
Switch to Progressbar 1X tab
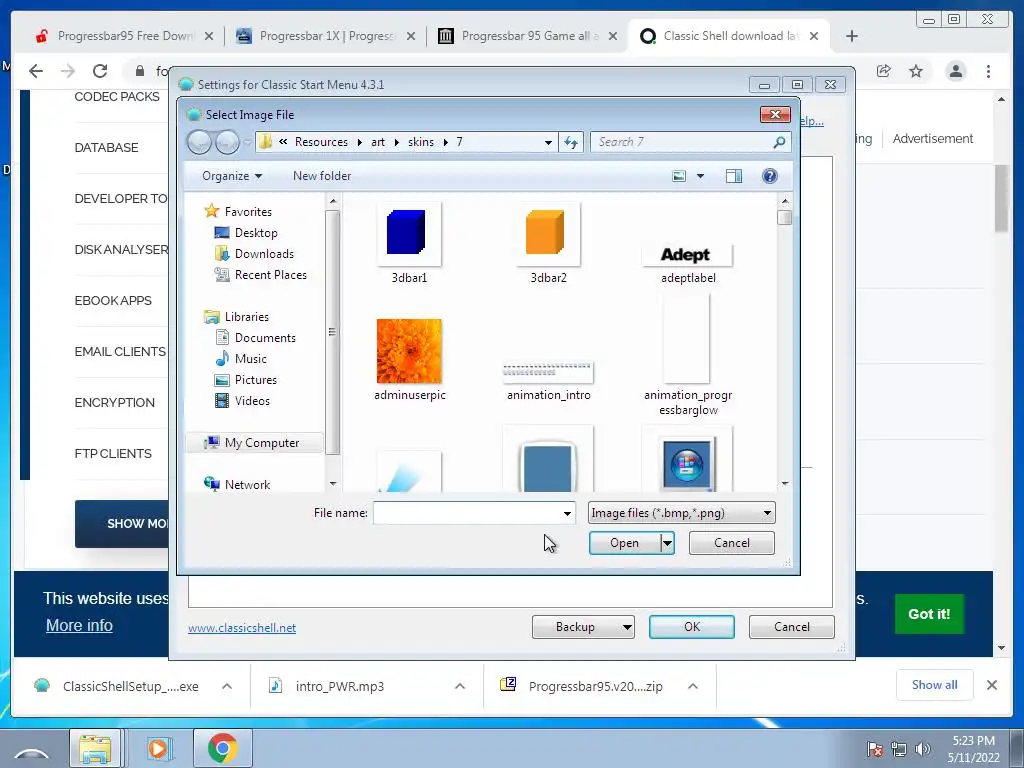coord(326,36)
